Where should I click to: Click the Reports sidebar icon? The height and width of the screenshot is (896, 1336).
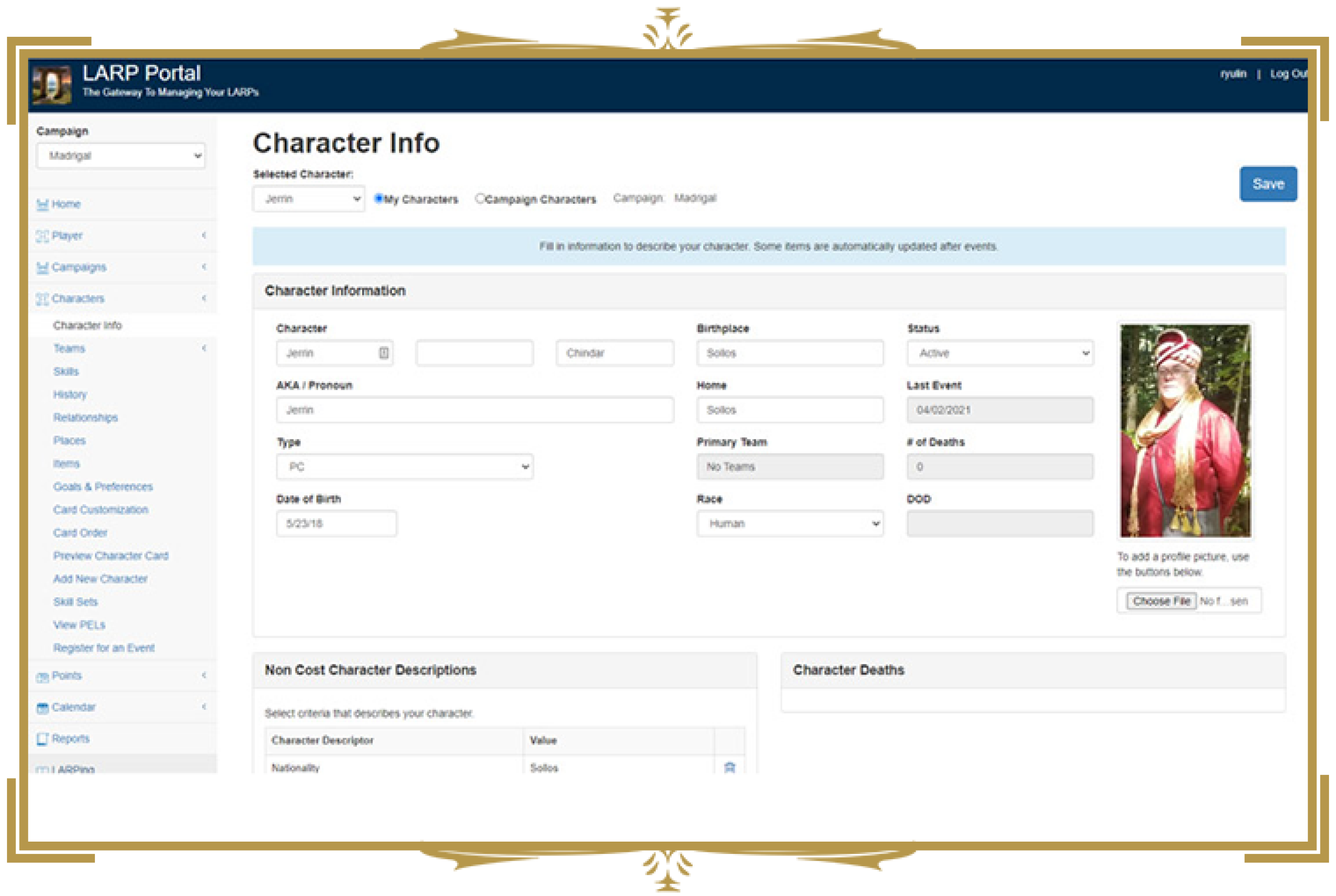42,739
